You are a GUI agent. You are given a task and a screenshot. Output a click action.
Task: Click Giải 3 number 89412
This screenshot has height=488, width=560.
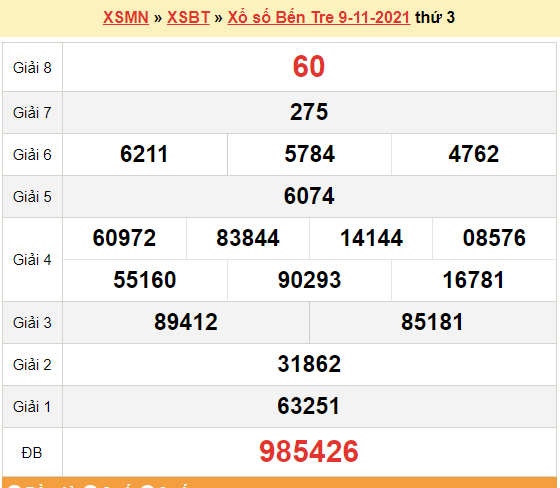pos(186,322)
